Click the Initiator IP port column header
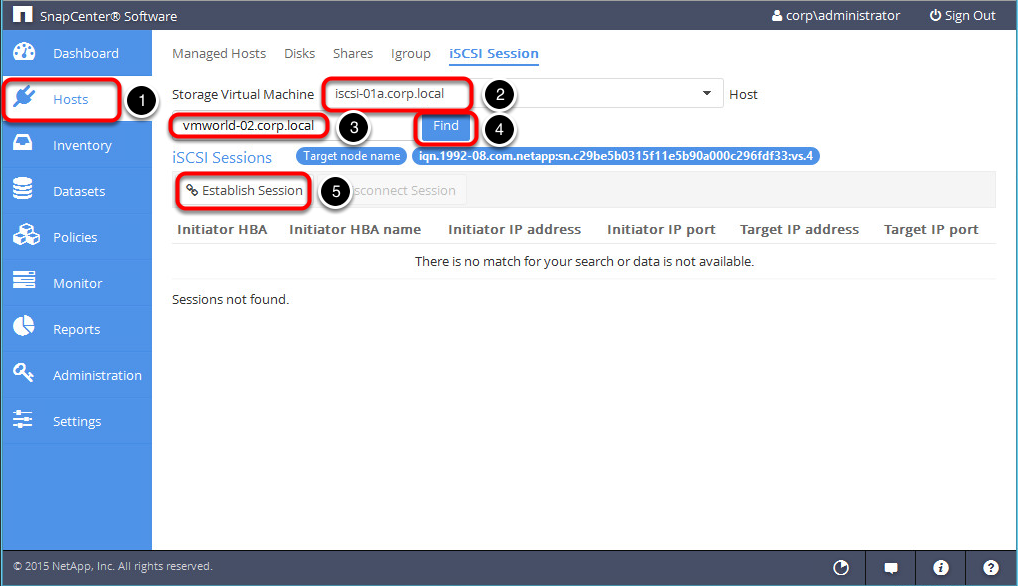This screenshot has width=1018, height=586. tap(661, 230)
